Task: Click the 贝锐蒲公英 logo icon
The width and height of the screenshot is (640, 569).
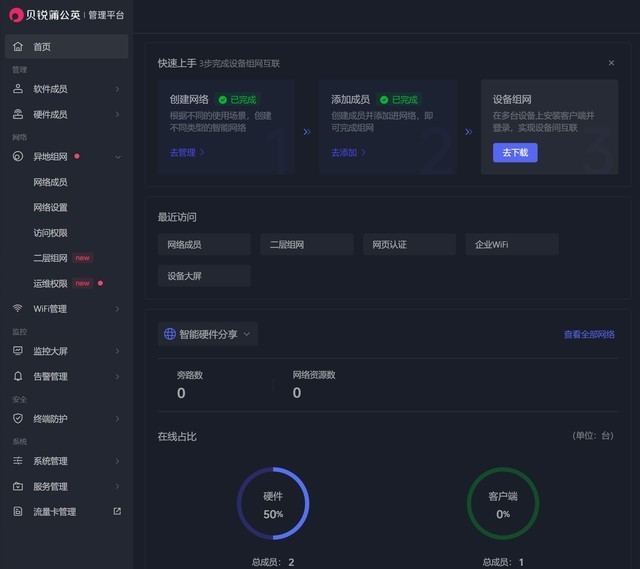Action: [16, 15]
